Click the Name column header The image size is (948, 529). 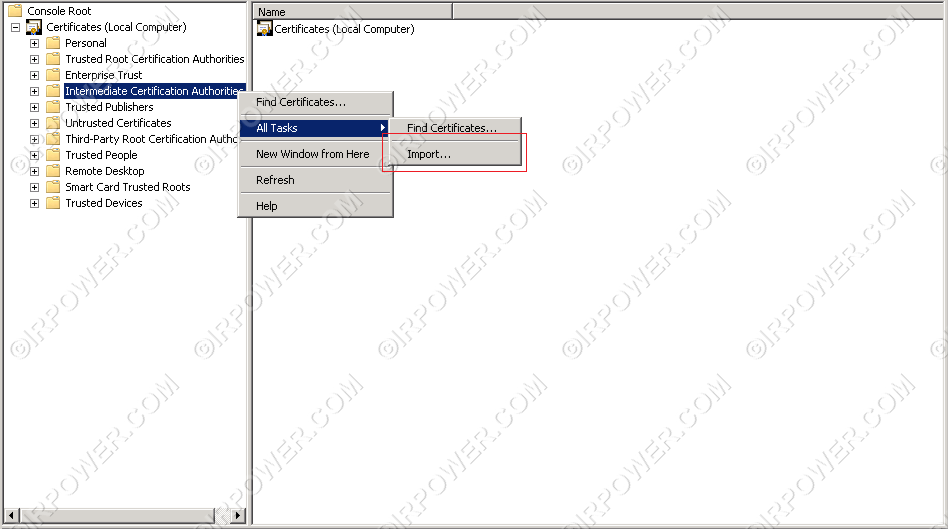[350, 12]
